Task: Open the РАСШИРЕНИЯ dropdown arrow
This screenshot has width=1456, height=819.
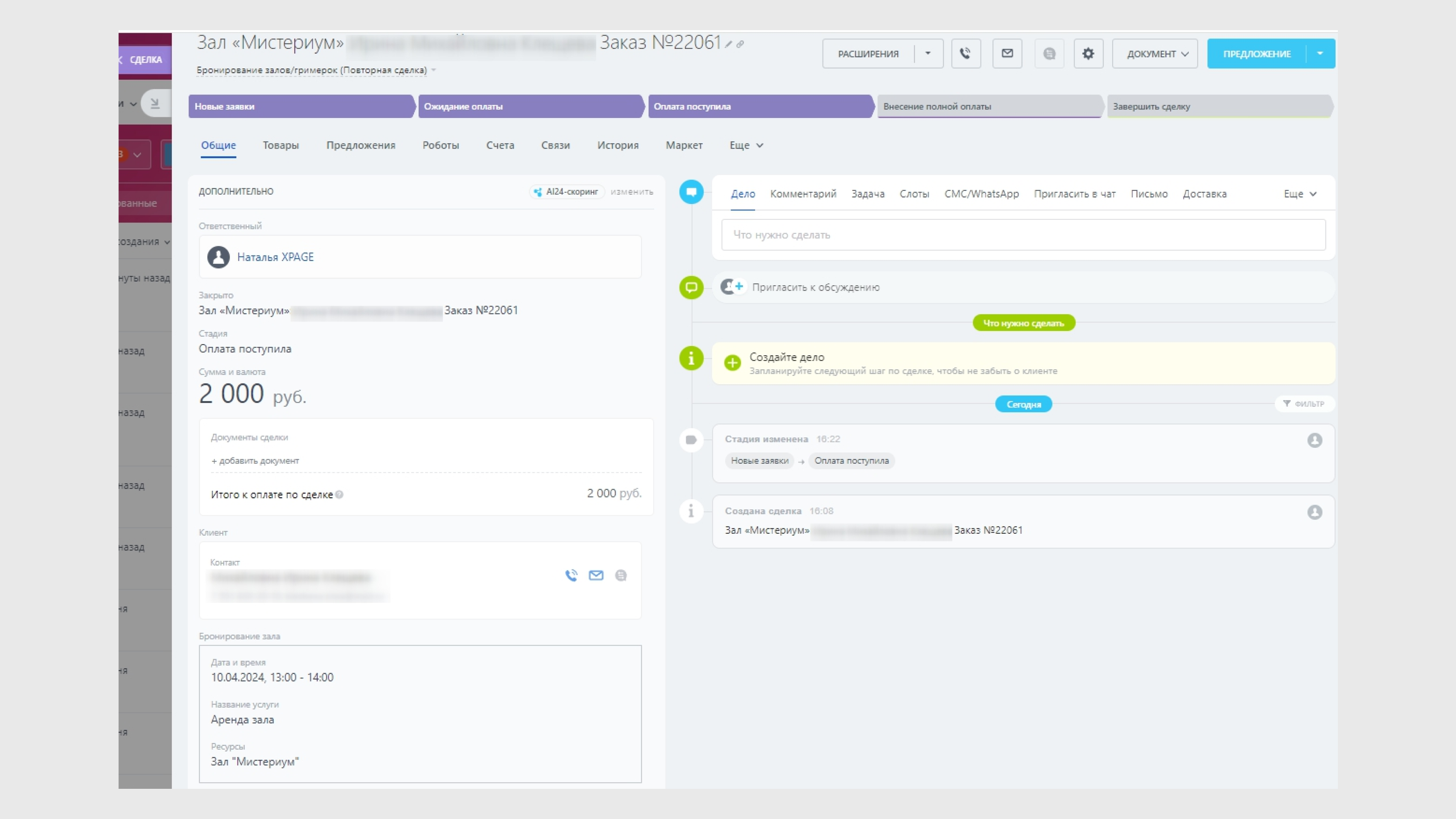Action: click(927, 54)
